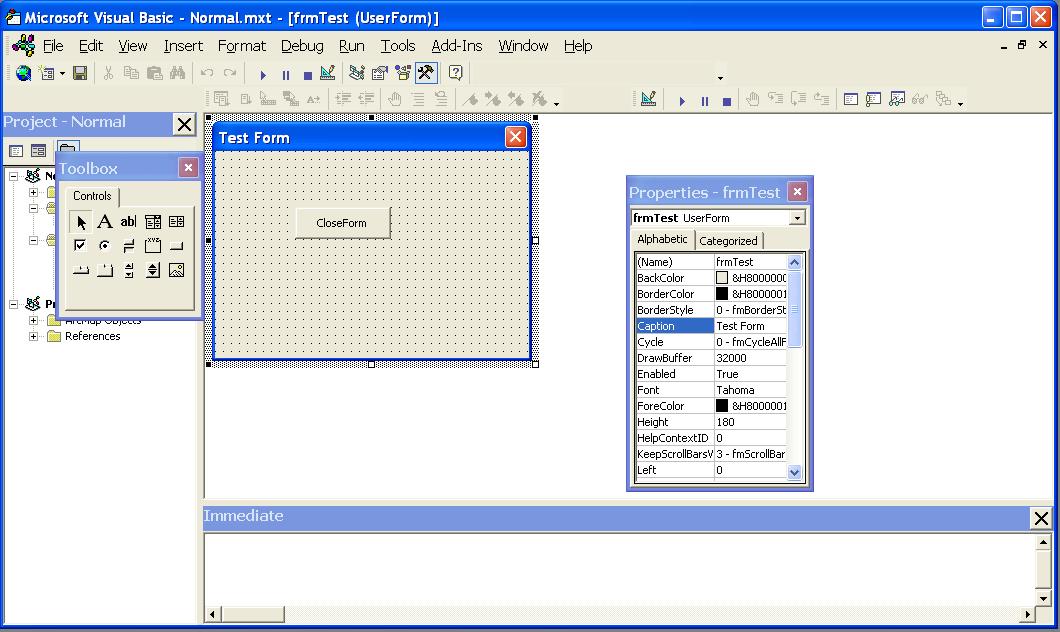Viewport: 1060px width, 632px height.
Task: Run macro with Standard toolbar play button
Action: point(263,75)
